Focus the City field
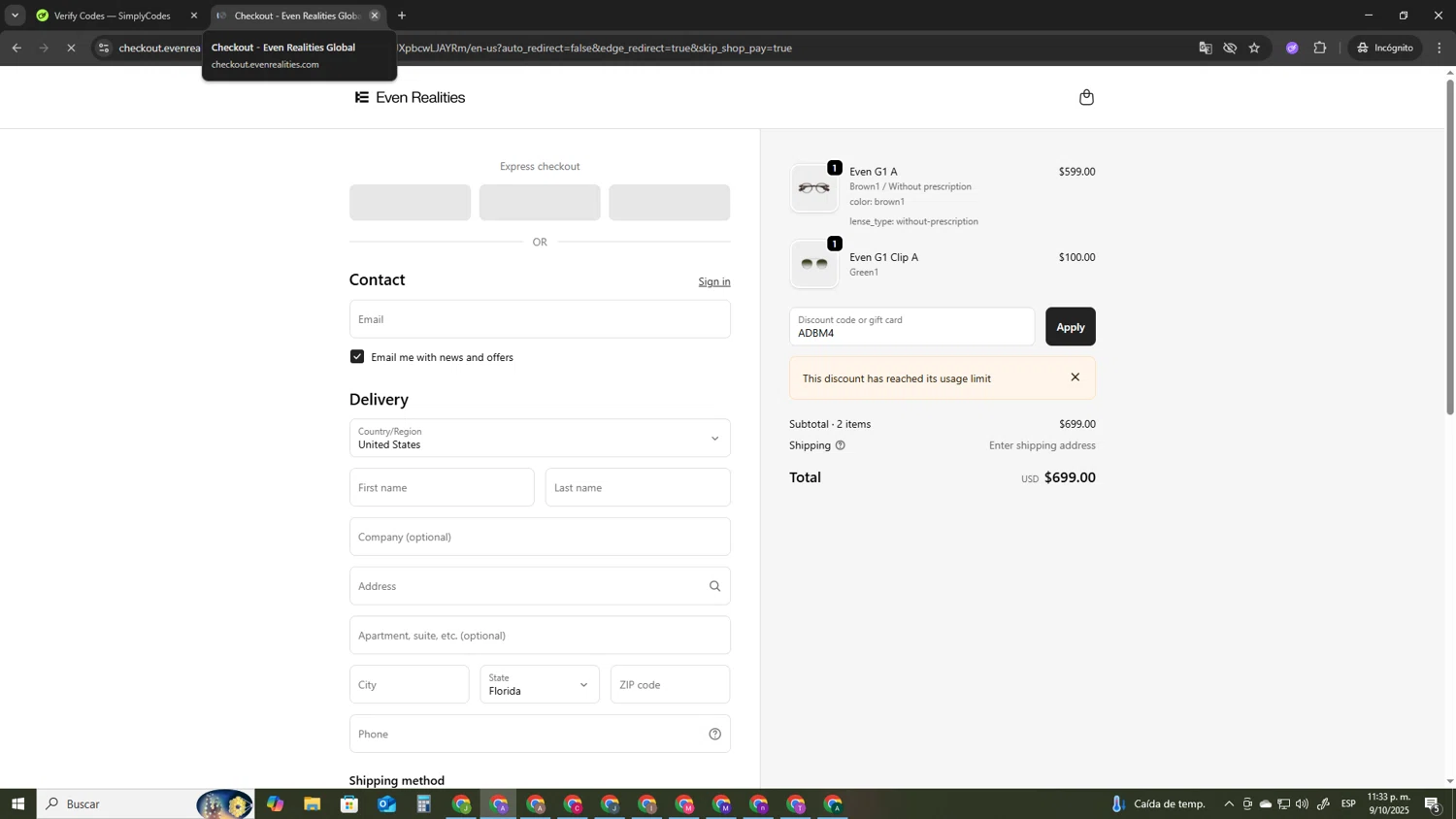The image size is (1456, 819). [409, 684]
